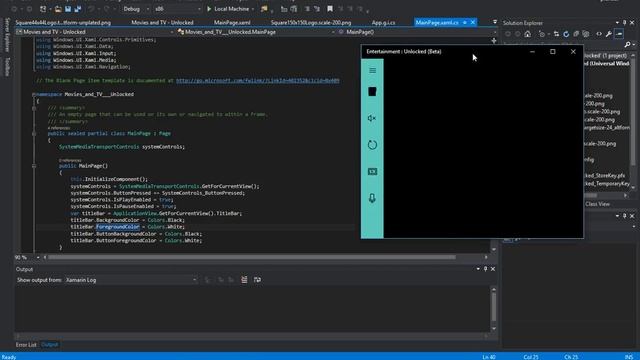640x360 pixels.
Task: Click Clear All in the Output toolbar
Action: point(244,280)
